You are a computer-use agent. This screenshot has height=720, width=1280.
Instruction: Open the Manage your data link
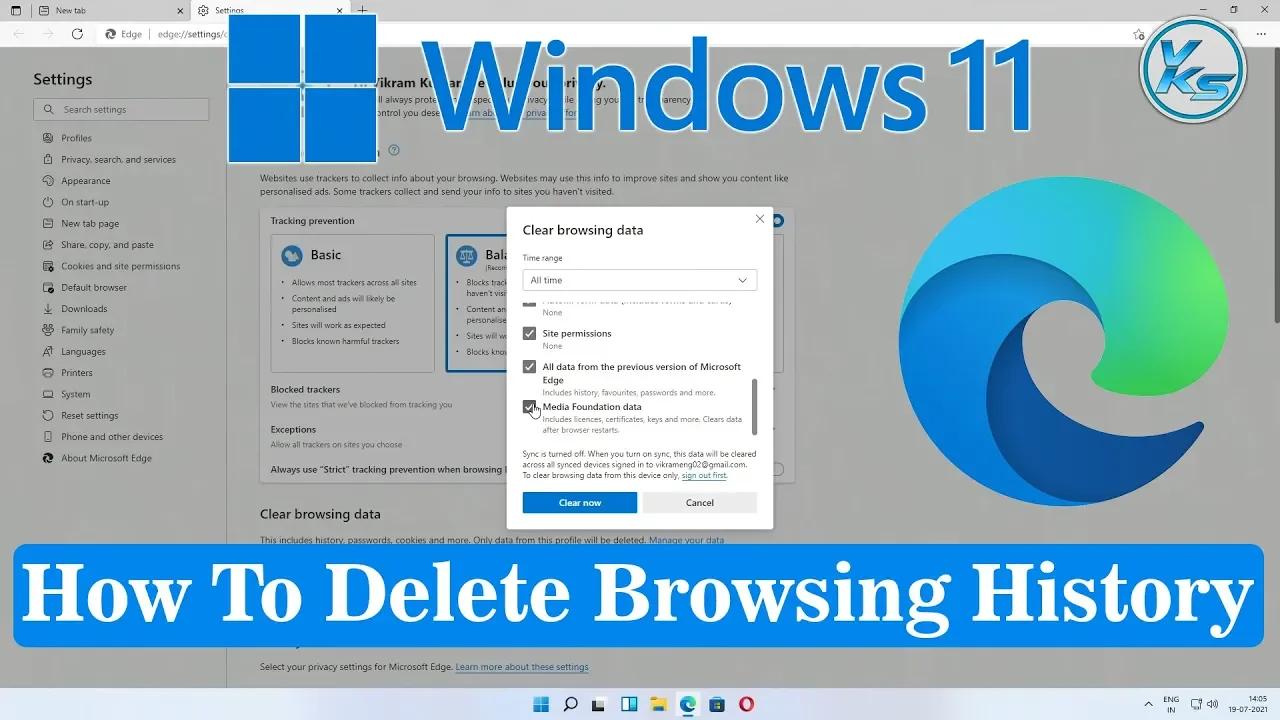pos(687,540)
